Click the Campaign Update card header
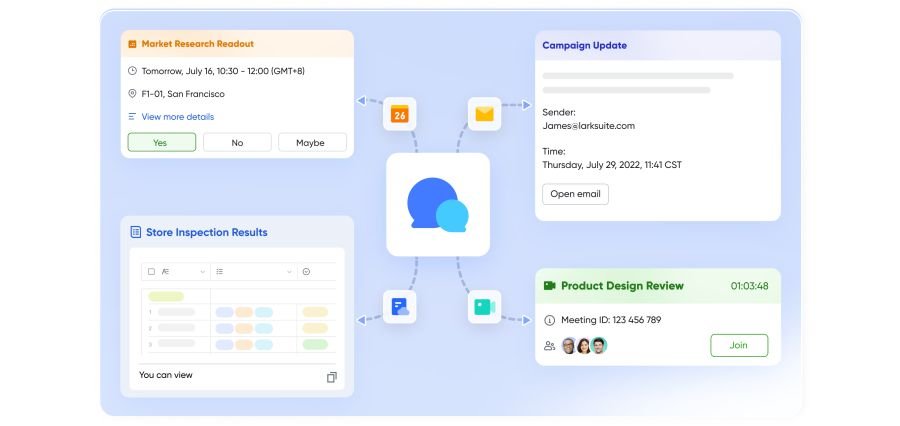900x426 pixels. pyautogui.click(x=585, y=45)
